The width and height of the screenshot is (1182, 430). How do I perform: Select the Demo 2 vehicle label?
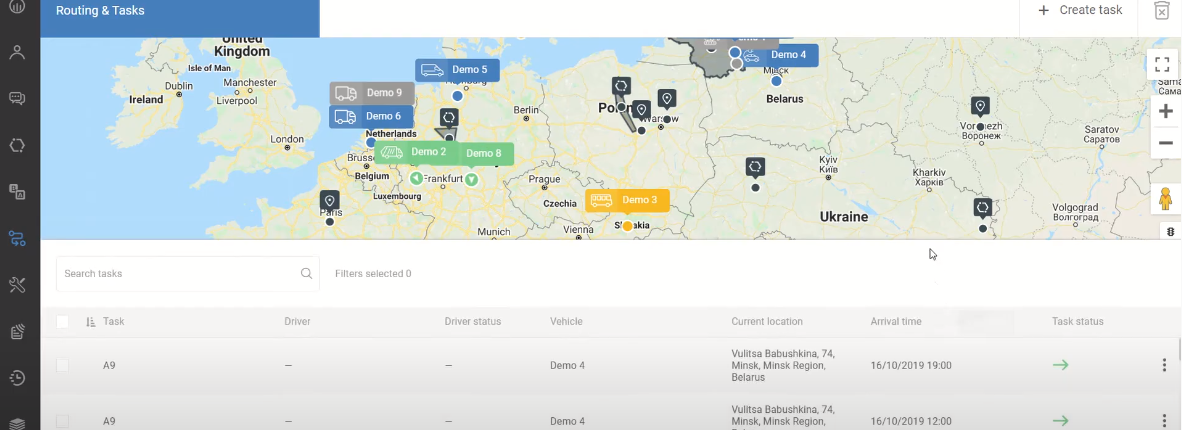tap(415, 152)
